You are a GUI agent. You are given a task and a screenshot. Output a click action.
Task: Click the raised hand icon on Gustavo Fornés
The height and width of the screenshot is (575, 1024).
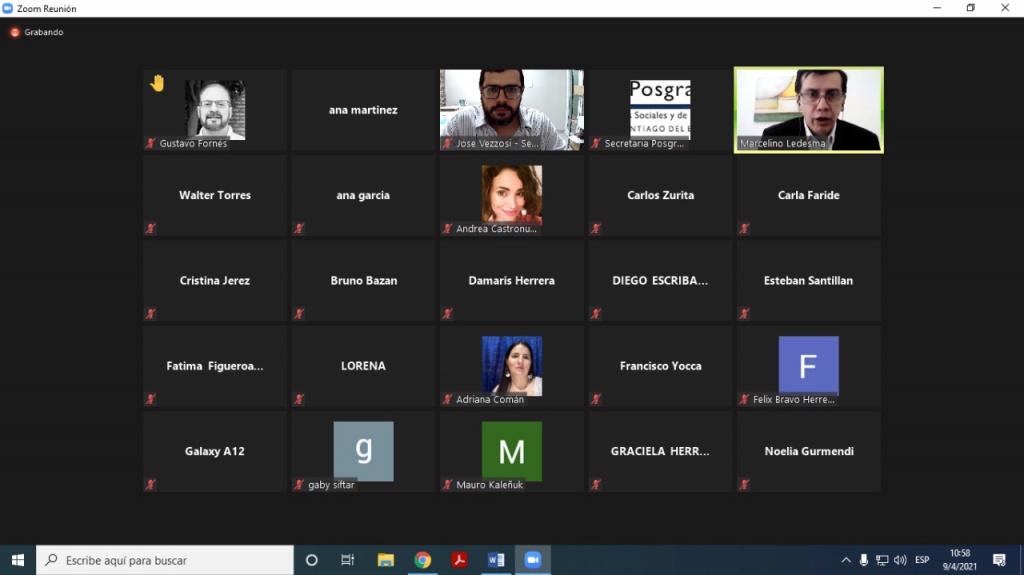pos(157,83)
